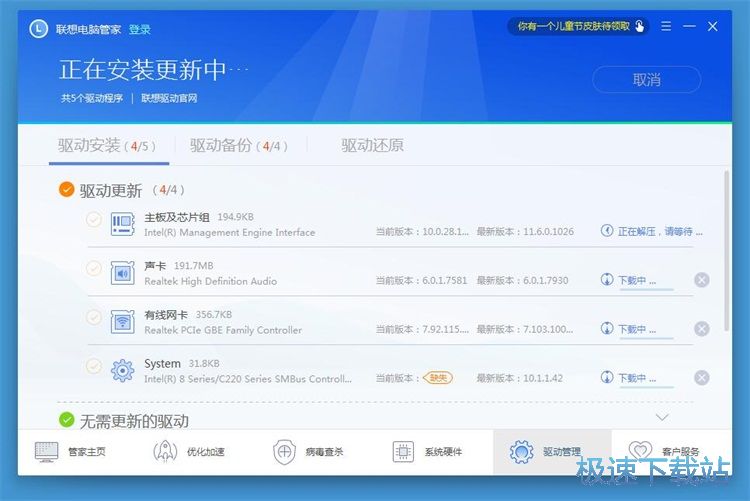The height and width of the screenshot is (501, 750).
Task: Click 最新版本:11.6.0.1026 value
Action: 525,232
